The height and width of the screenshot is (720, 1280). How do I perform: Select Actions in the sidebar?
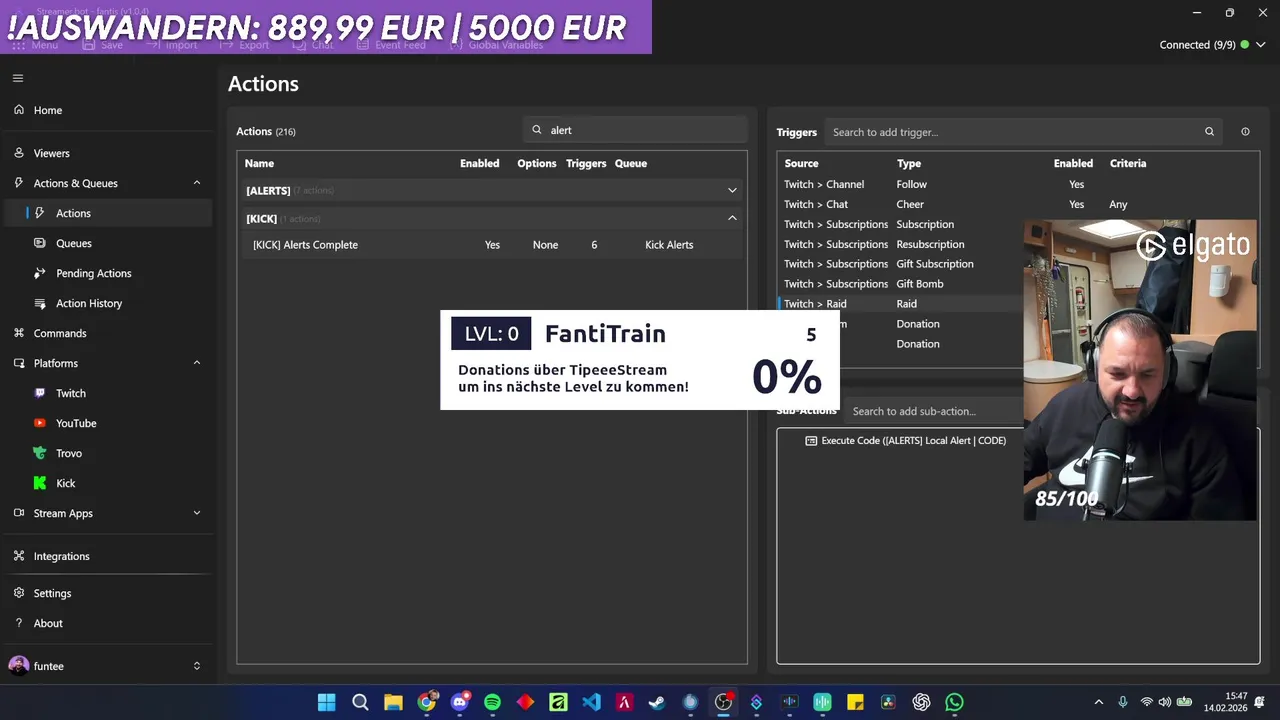(x=73, y=213)
